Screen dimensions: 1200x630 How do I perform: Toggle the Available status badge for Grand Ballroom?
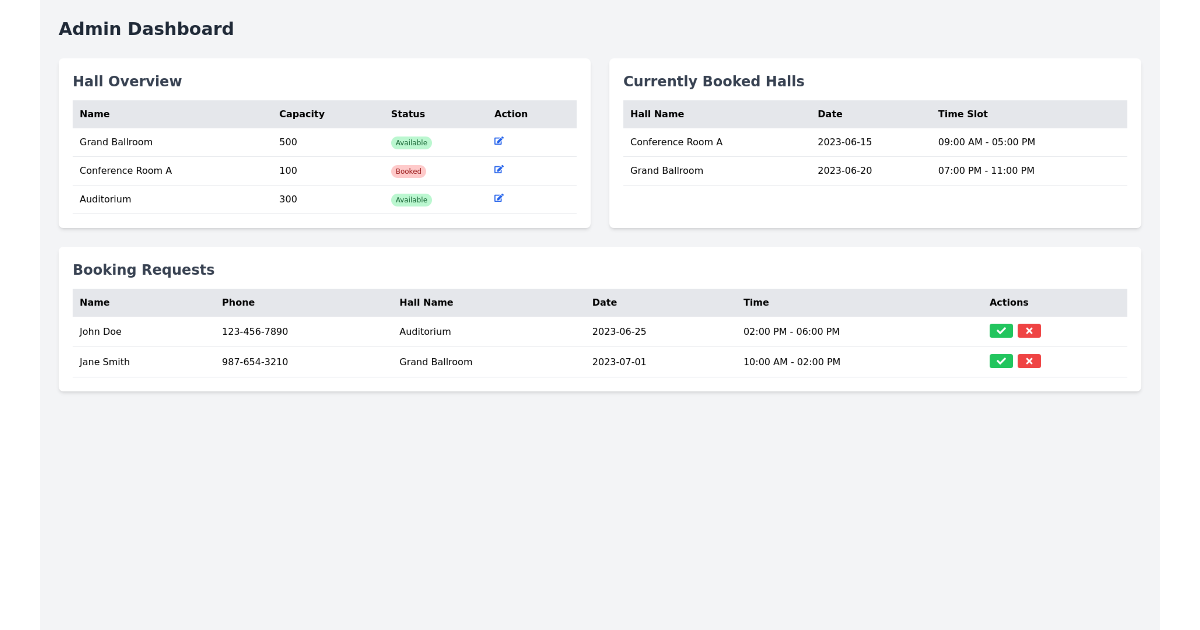point(411,142)
